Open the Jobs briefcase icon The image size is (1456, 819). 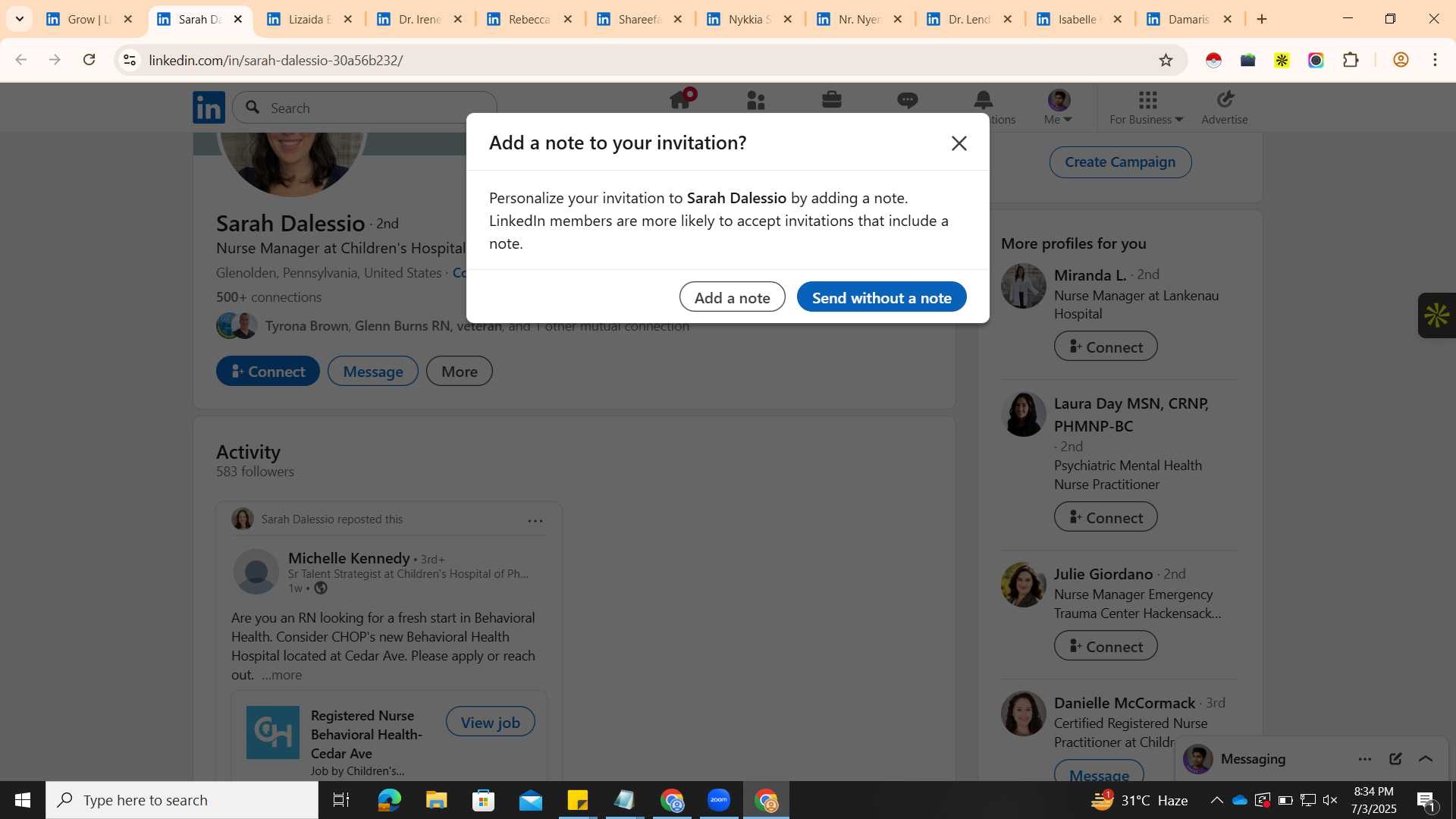(x=832, y=100)
